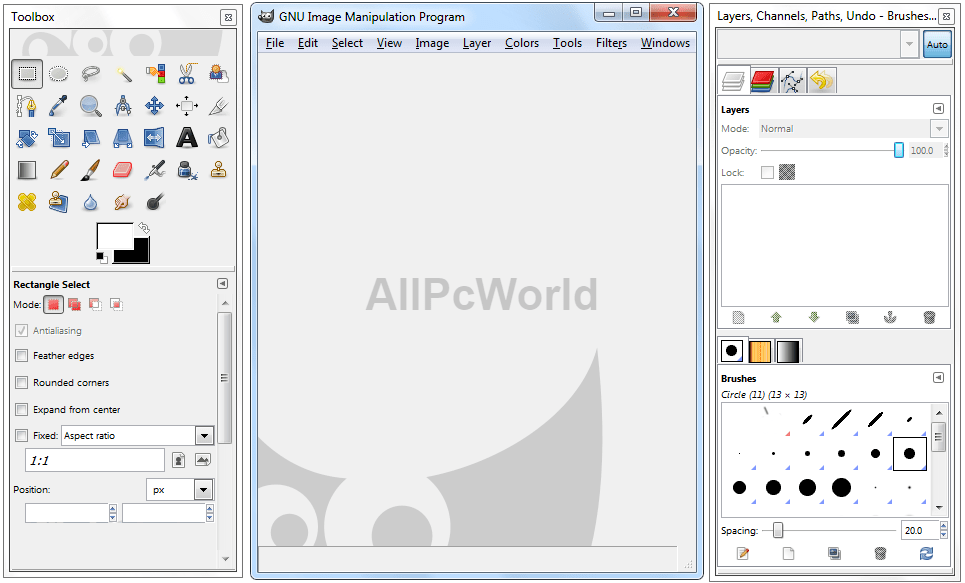Set selection mode to Replace current selection
The height and width of the screenshot is (583, 965).
click(x=54, y=304)
